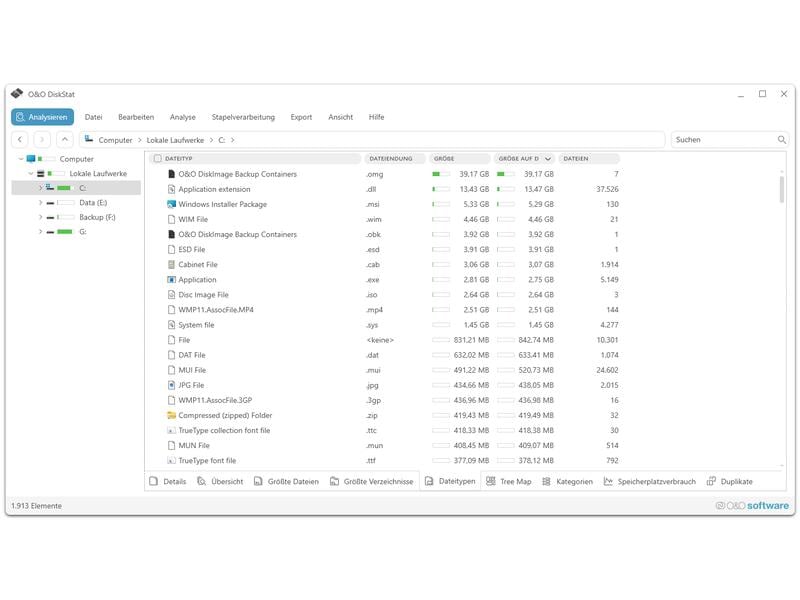This screenshot has height=600, width=800.
Task: Sort by the Dateiendung column
Action: (395, 159)
